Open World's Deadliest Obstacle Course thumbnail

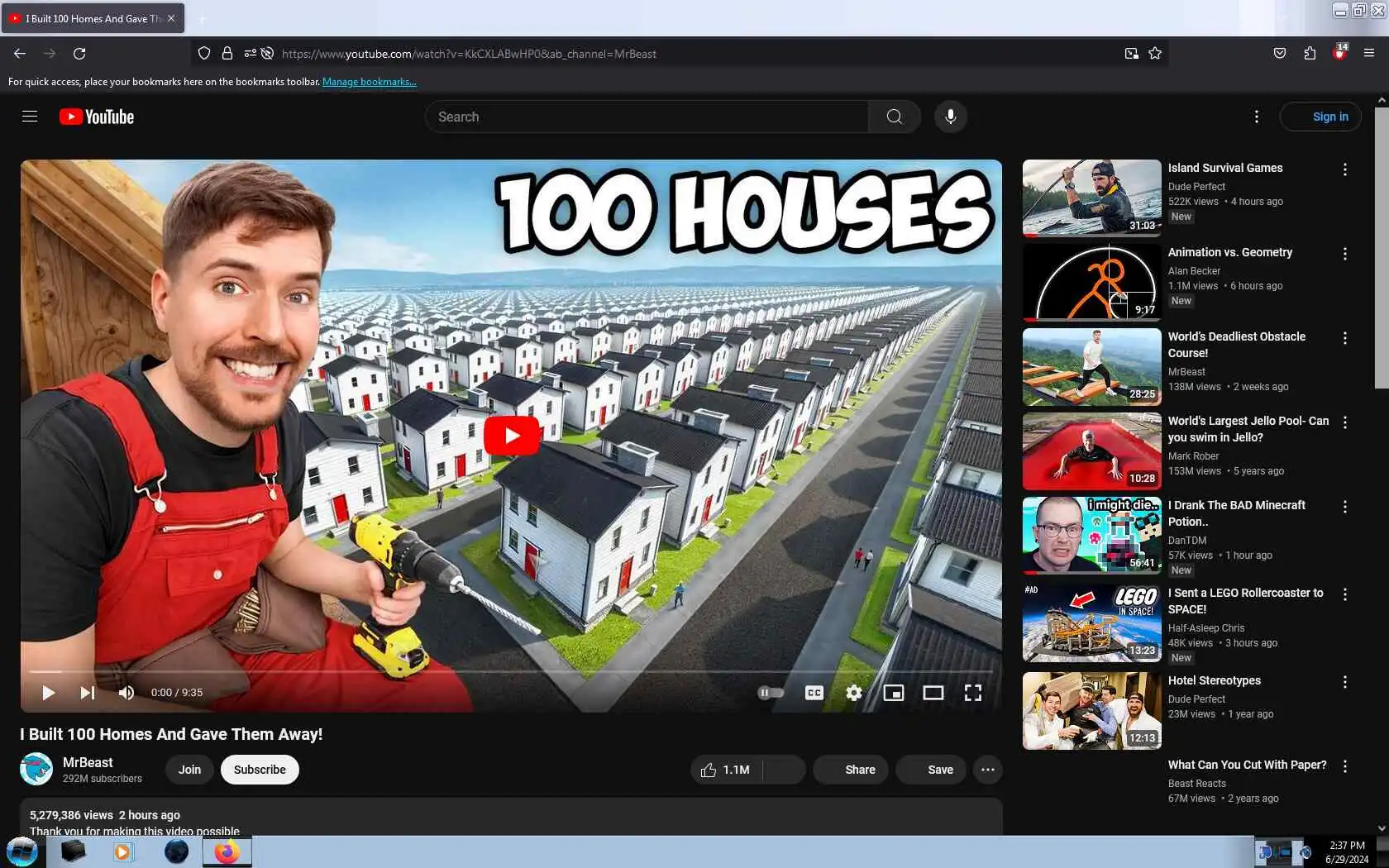pyautogui.click(x=1091, y=367)
